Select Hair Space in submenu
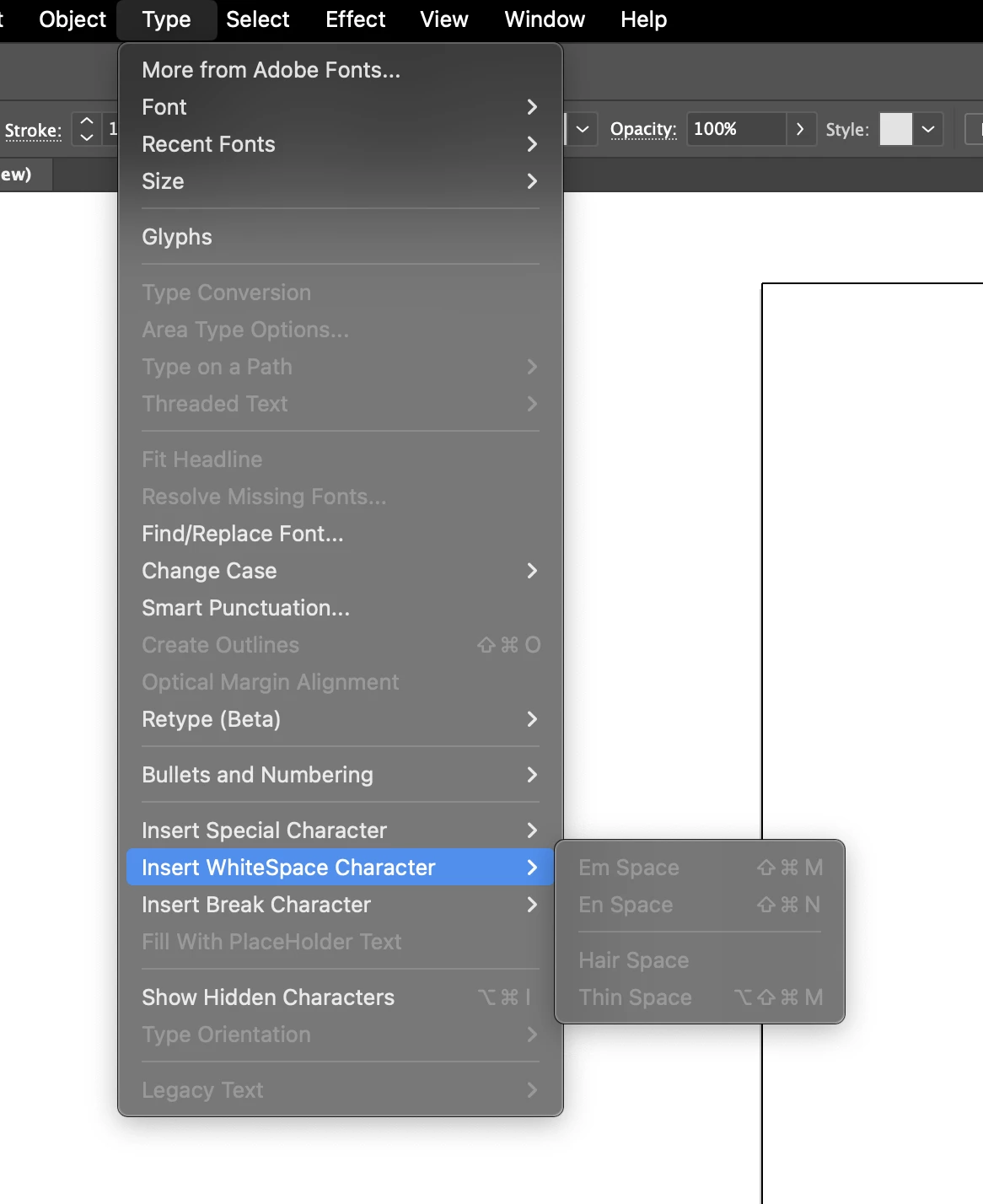Viewport: 983px width, 1204px height. point(700,960)
